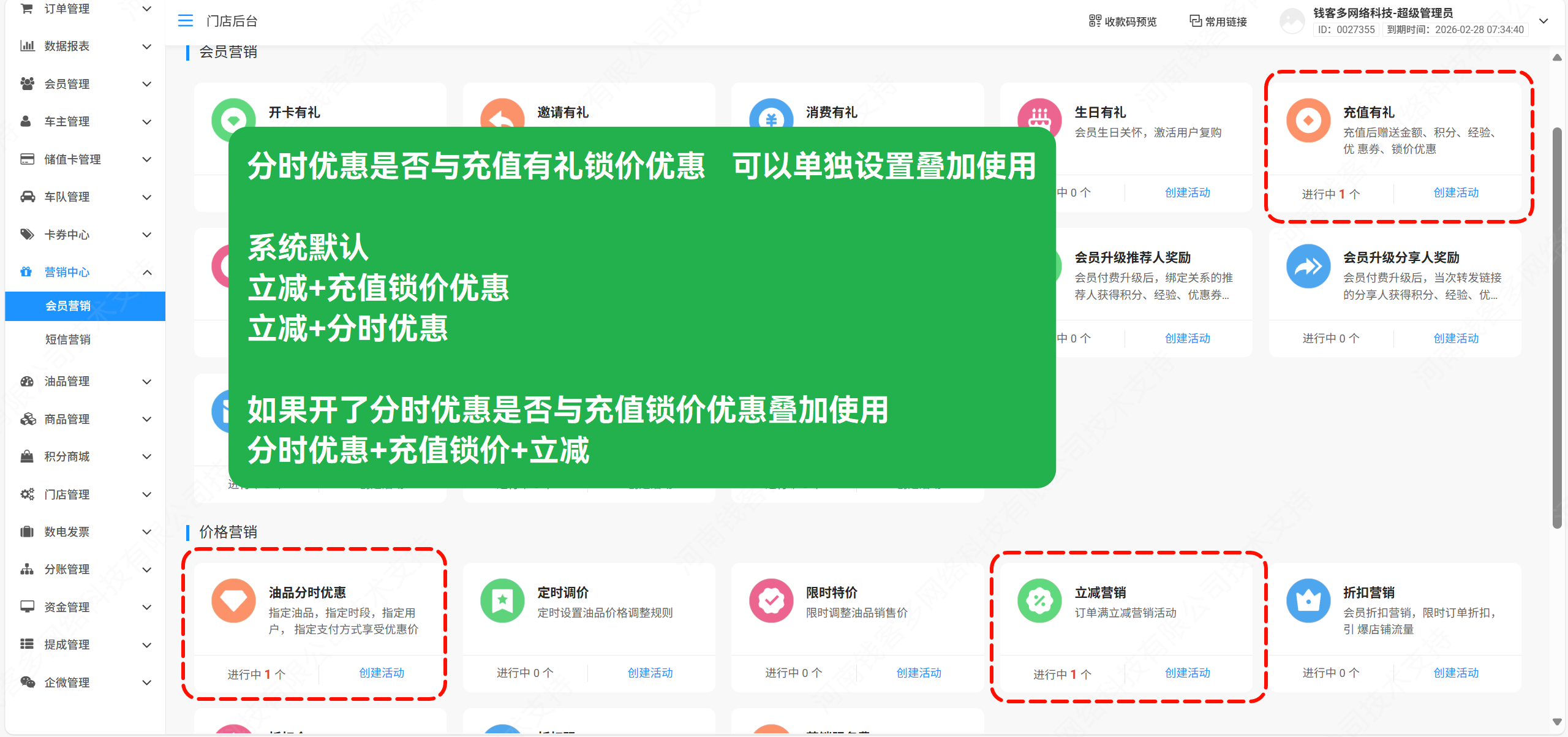Click 创建活动 link under 立减营销
1568x737 pixels.
(1187, 673)
